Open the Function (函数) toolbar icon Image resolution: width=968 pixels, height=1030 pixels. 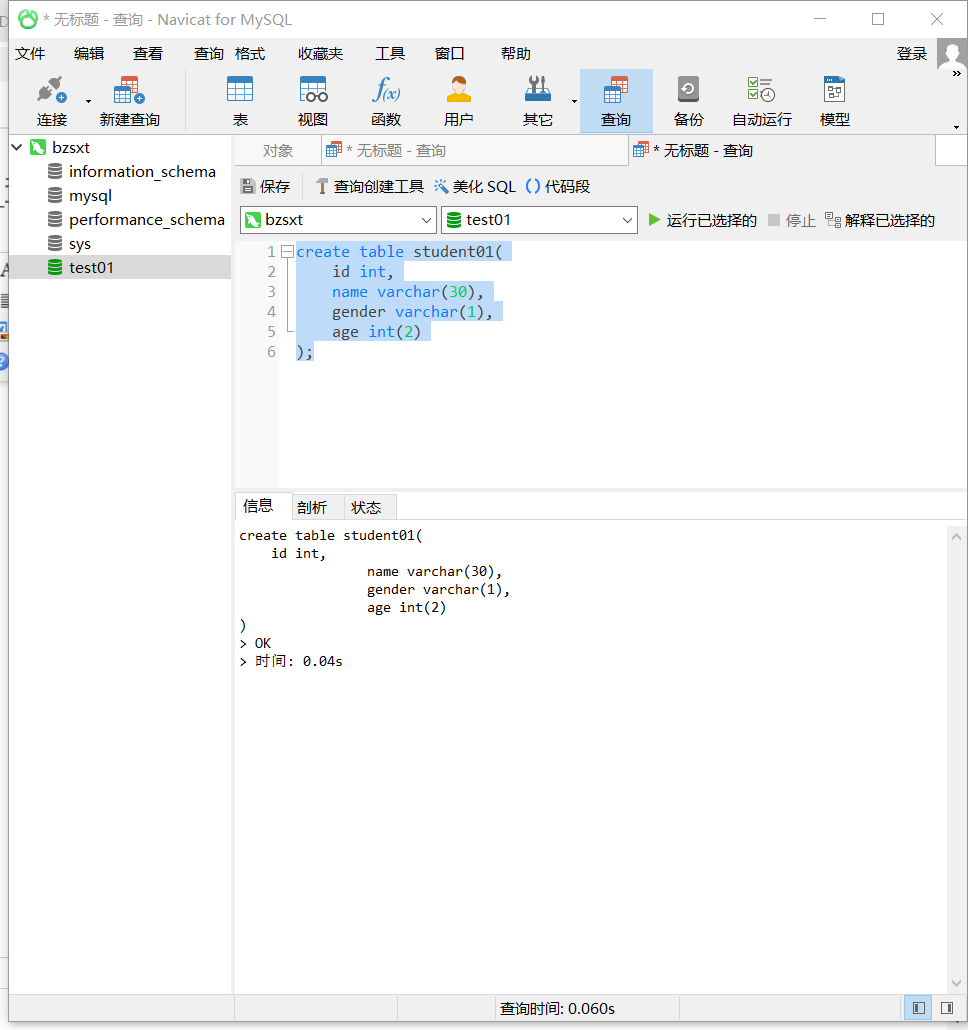pos(385,90)
